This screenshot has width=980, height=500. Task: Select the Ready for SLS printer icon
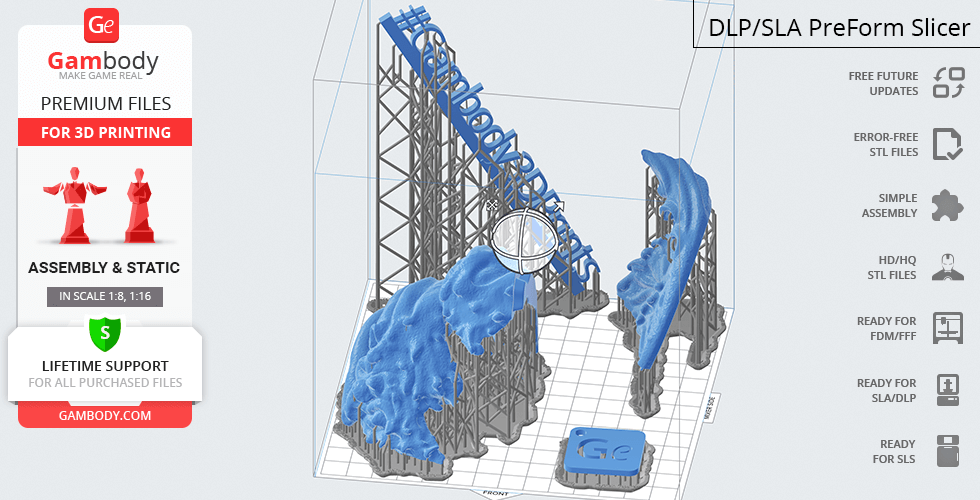pos(947,451)
